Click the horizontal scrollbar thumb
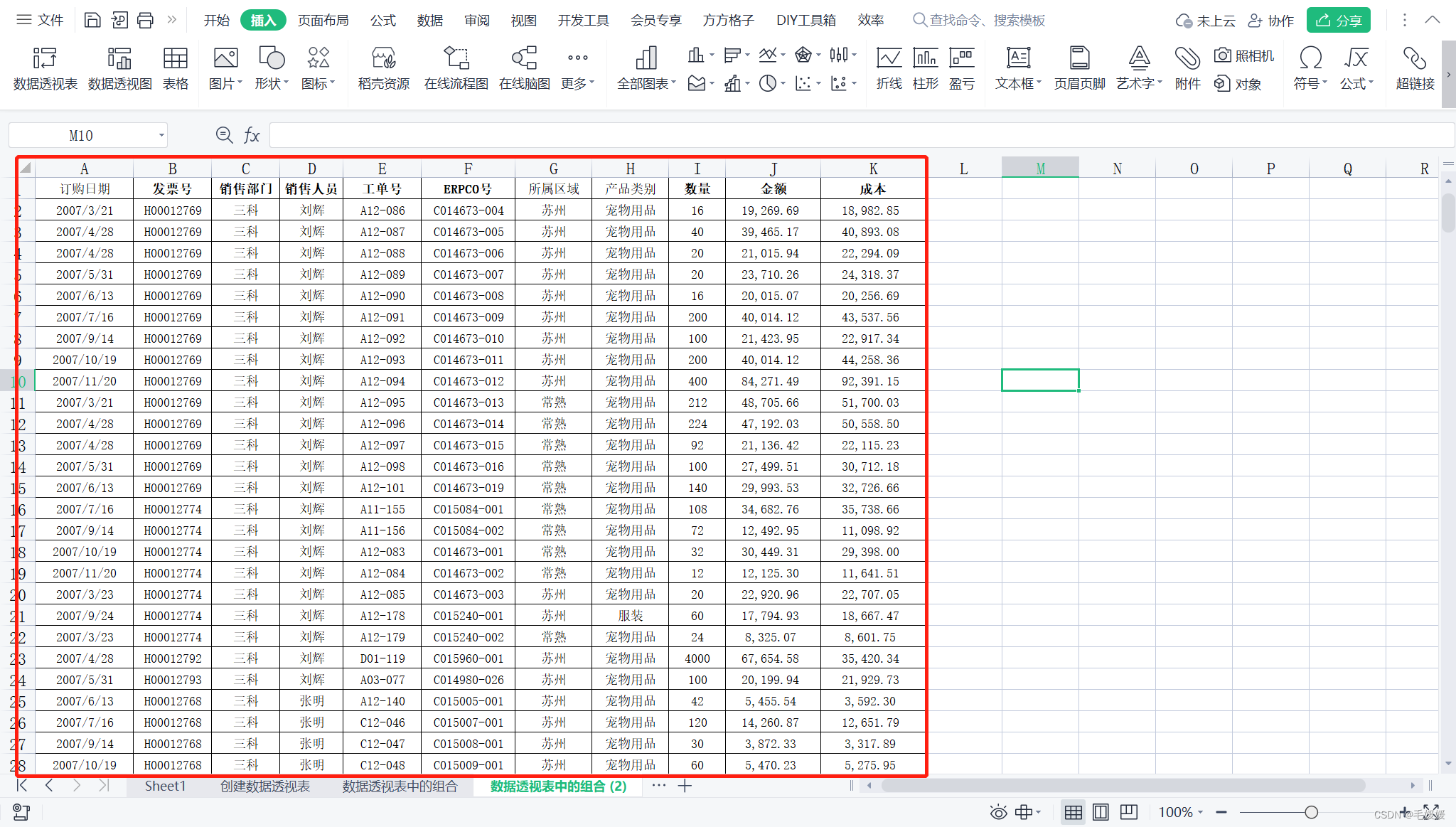Screen dimensions: 1456x827 [x=1123, y=785]
